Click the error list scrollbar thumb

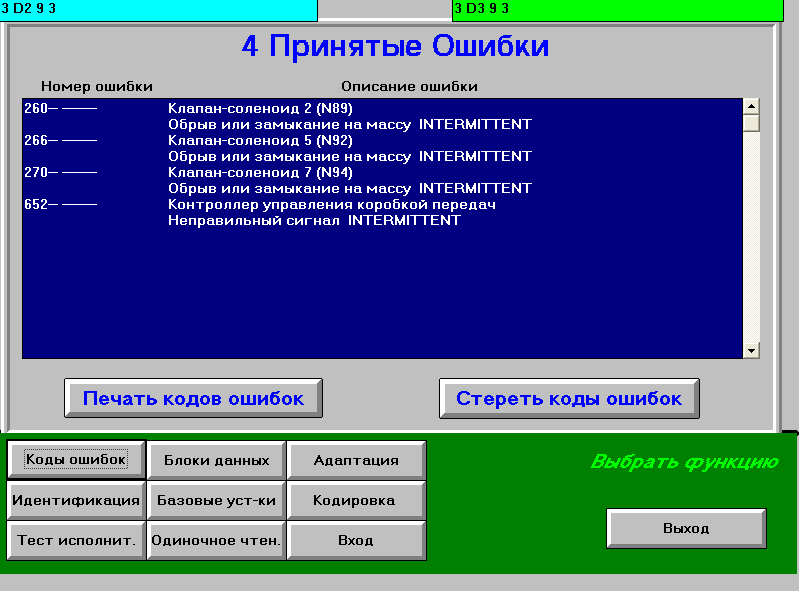click(x=751, y=123)
